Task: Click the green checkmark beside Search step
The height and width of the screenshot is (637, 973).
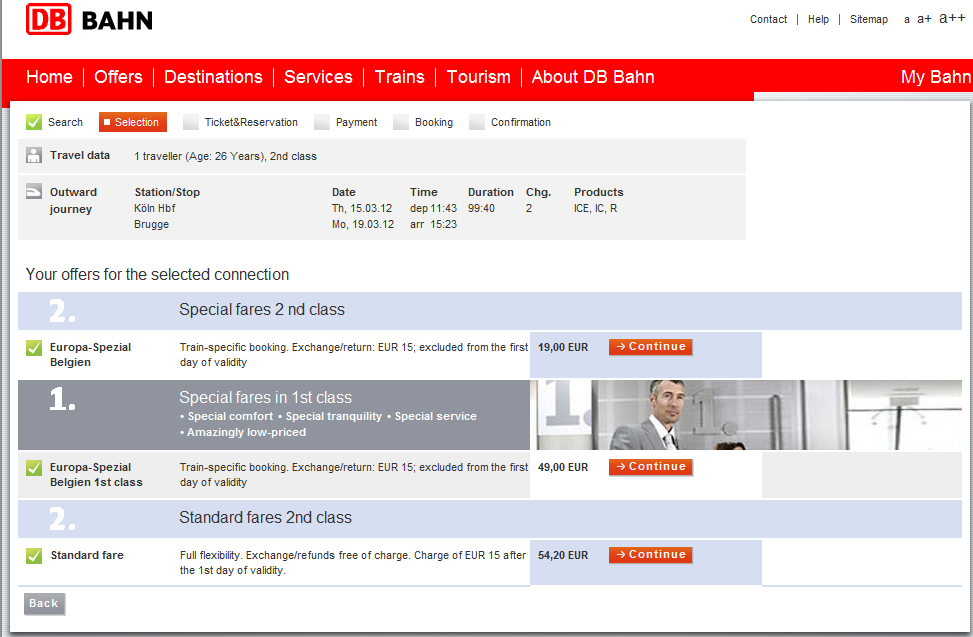Action: click(34, 122)
